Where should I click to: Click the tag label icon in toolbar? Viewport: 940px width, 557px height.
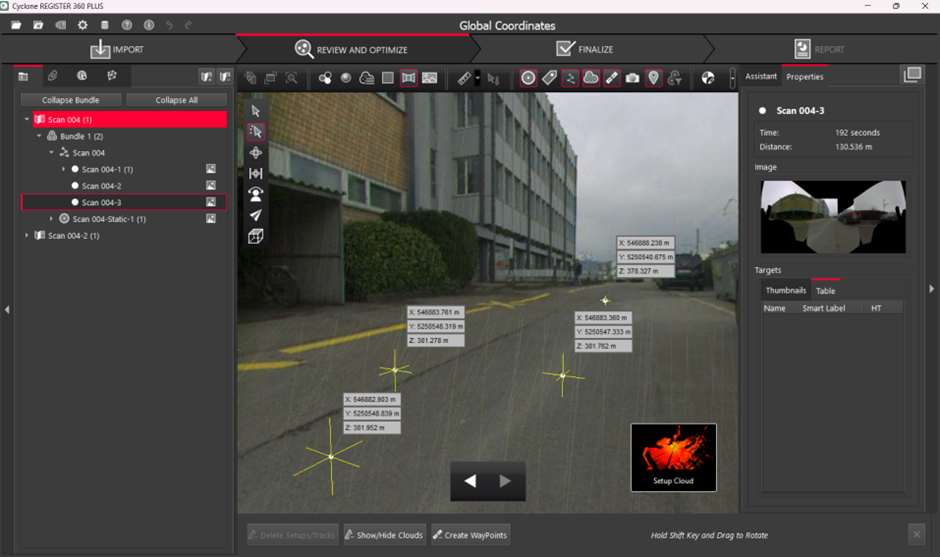549,78
